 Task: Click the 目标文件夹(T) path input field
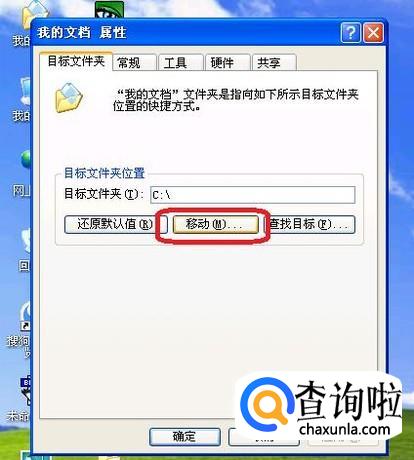pos(253,195)
